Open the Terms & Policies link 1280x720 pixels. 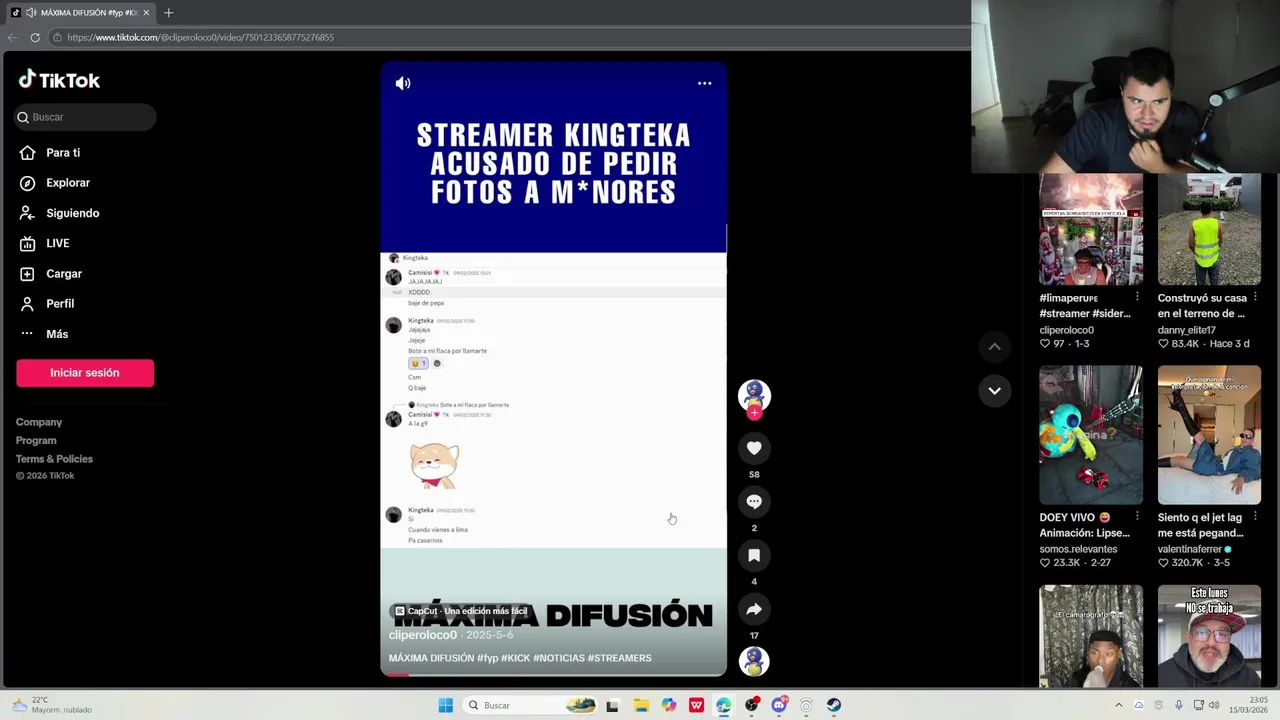point(54,459)
